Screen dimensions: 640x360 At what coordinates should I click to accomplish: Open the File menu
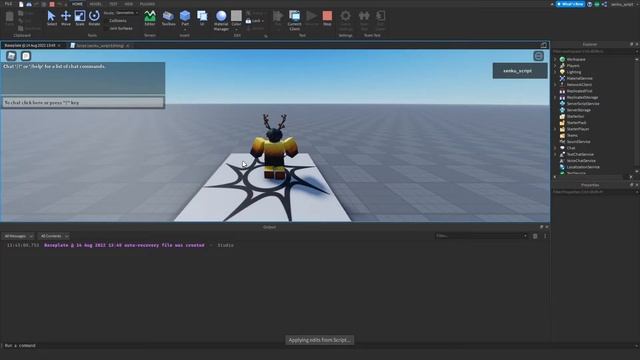pyautogui.click(x=8, y=4)
